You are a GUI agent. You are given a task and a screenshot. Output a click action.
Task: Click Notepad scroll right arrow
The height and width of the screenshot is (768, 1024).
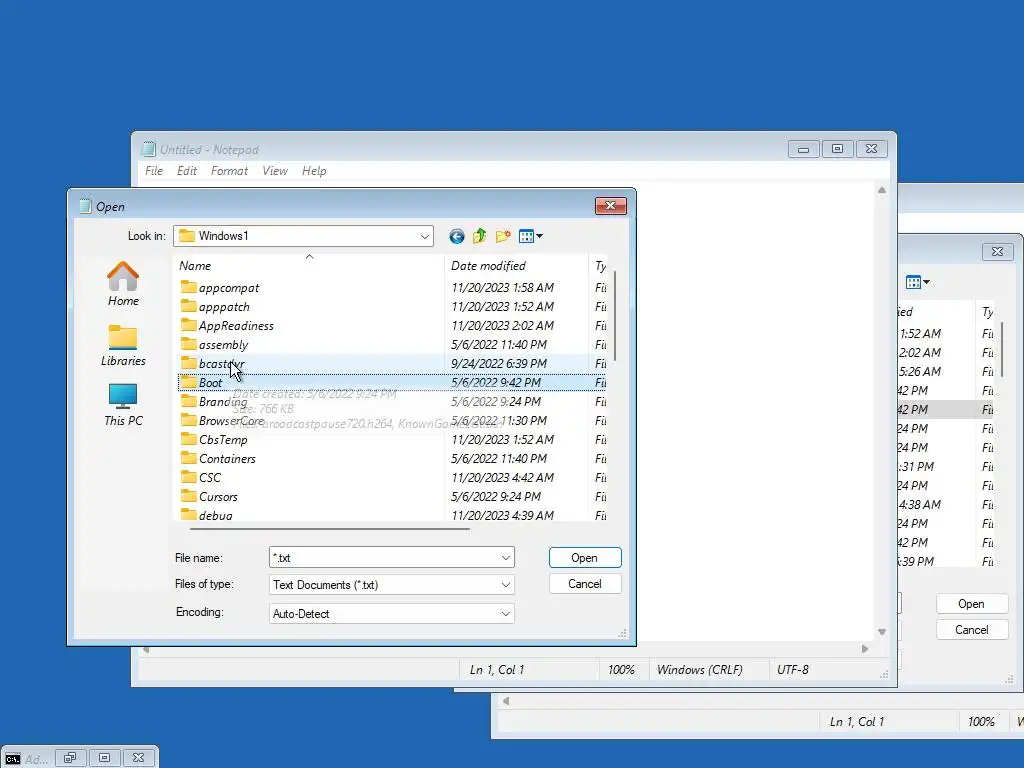865,649
